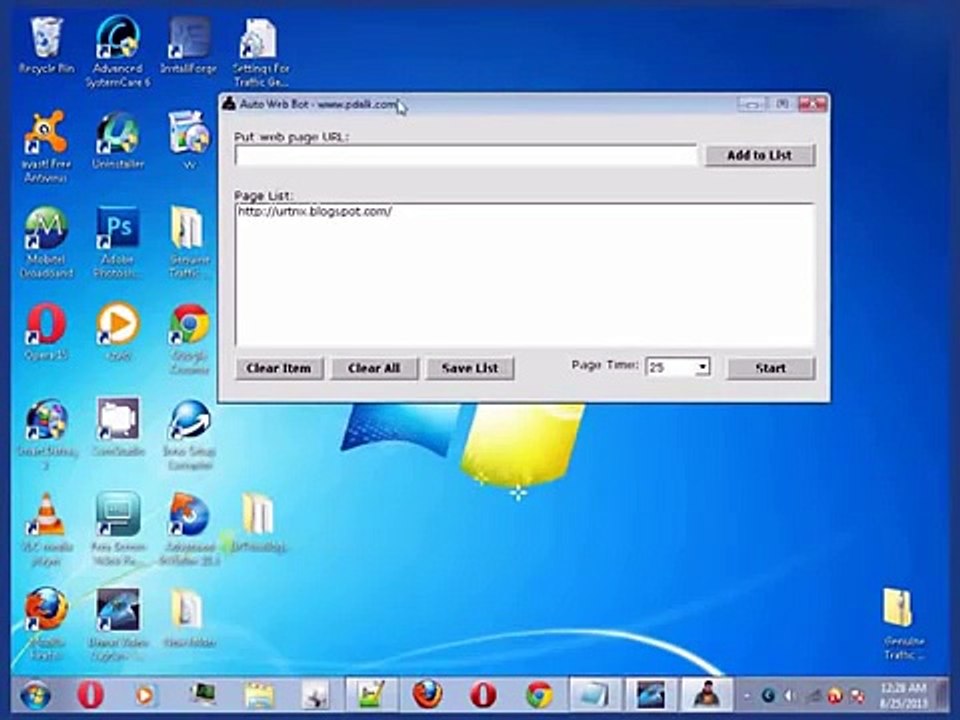Click the Opera taskbar icon between Firefox and Chrome

pos(482,696)
